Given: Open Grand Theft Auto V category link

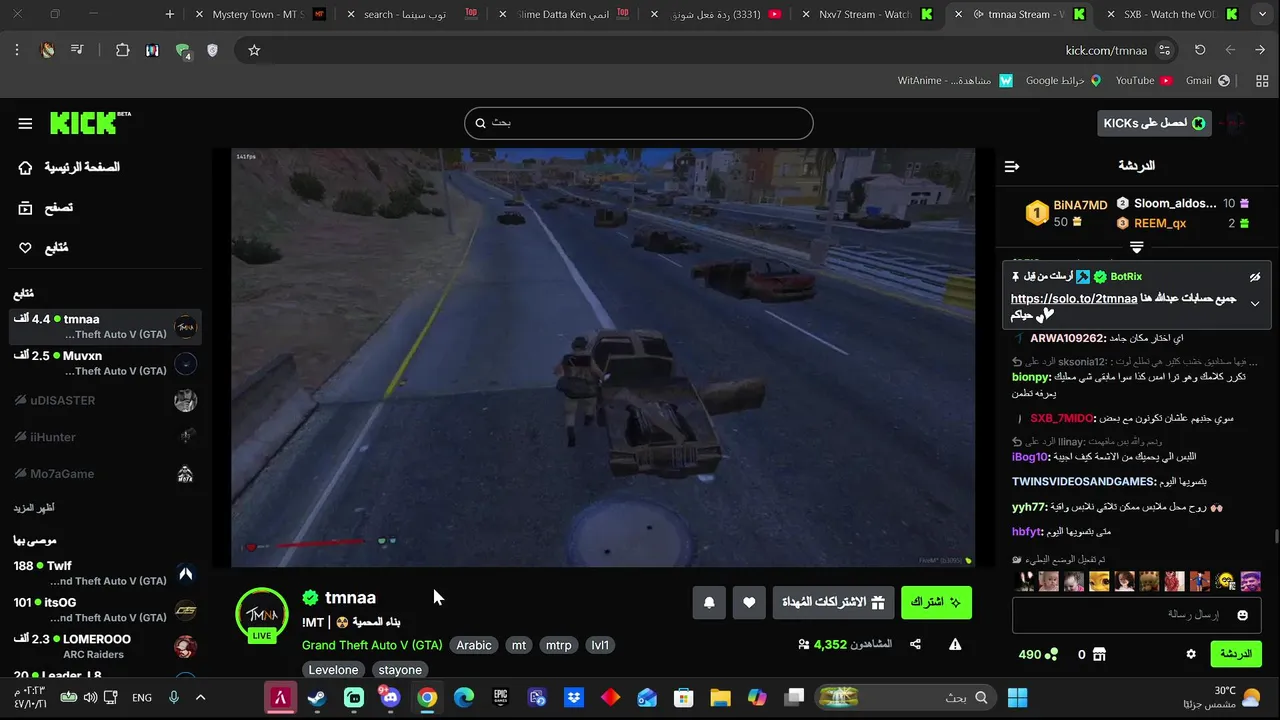Looking at the screenshot, I should [372, 645].
